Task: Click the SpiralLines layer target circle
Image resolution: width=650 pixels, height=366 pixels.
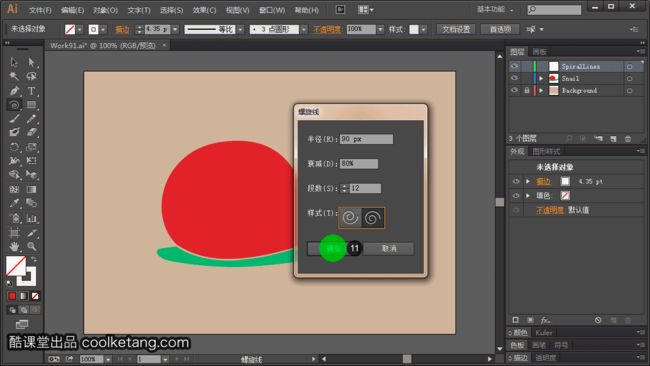Action: click(629, 66)
